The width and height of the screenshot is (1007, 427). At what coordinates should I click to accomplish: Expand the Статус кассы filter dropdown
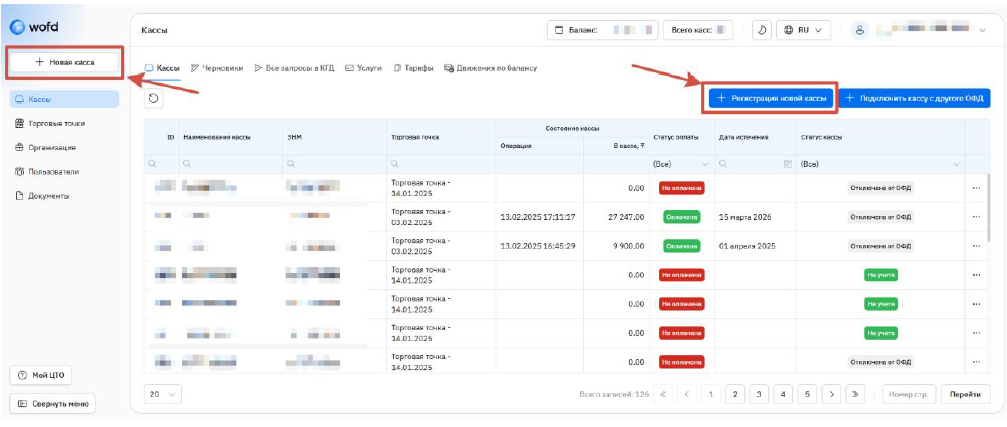pyautogui.click(x=956, y=163)
